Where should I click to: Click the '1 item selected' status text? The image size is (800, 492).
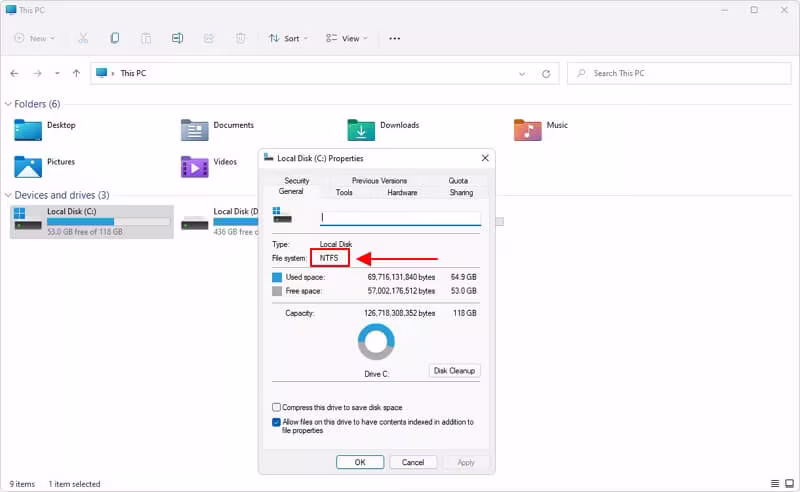point(74,484)
